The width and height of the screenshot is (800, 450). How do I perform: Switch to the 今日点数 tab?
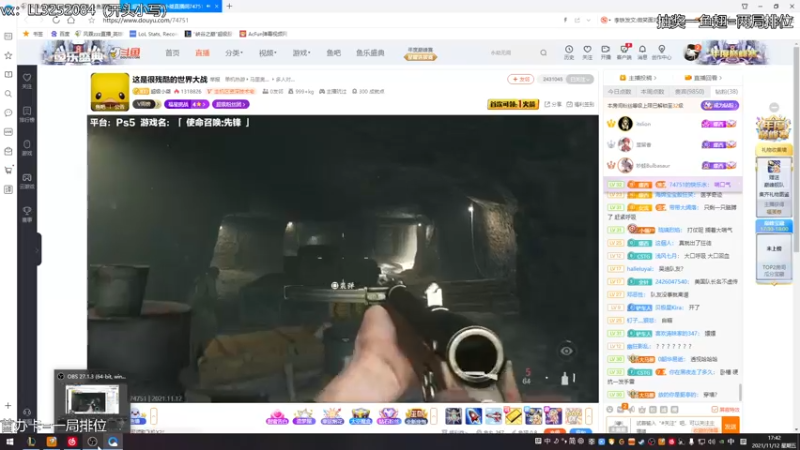[x=619, y=92]
